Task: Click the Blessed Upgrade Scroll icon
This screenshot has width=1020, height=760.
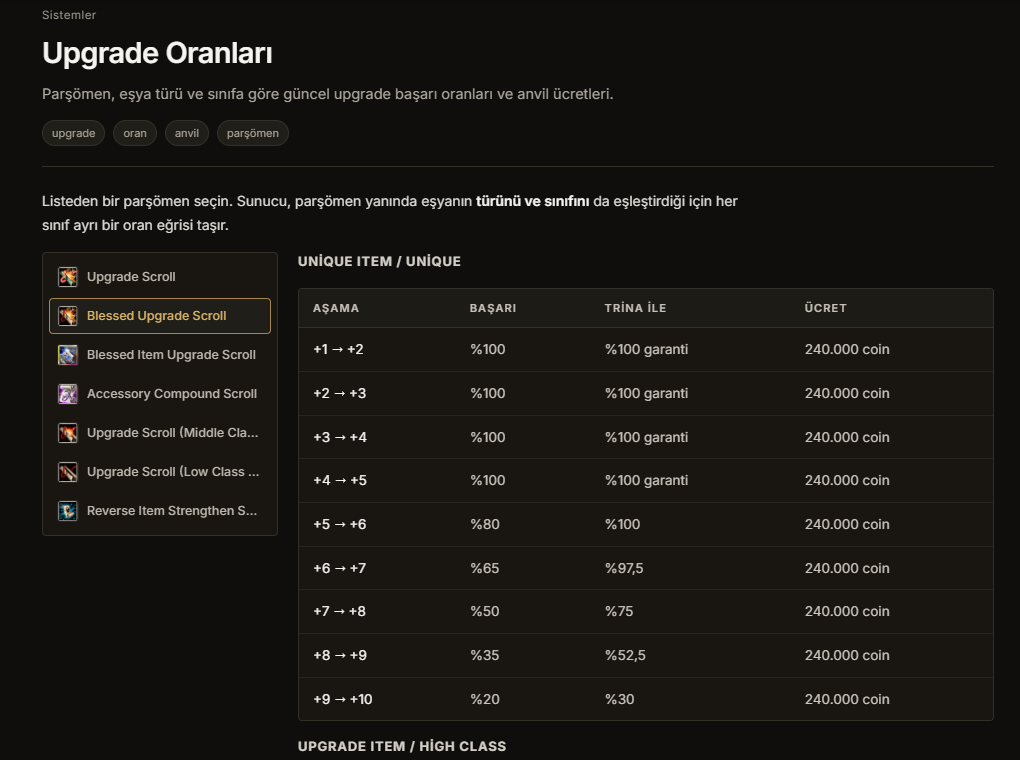Action: (x=68, y=316)
